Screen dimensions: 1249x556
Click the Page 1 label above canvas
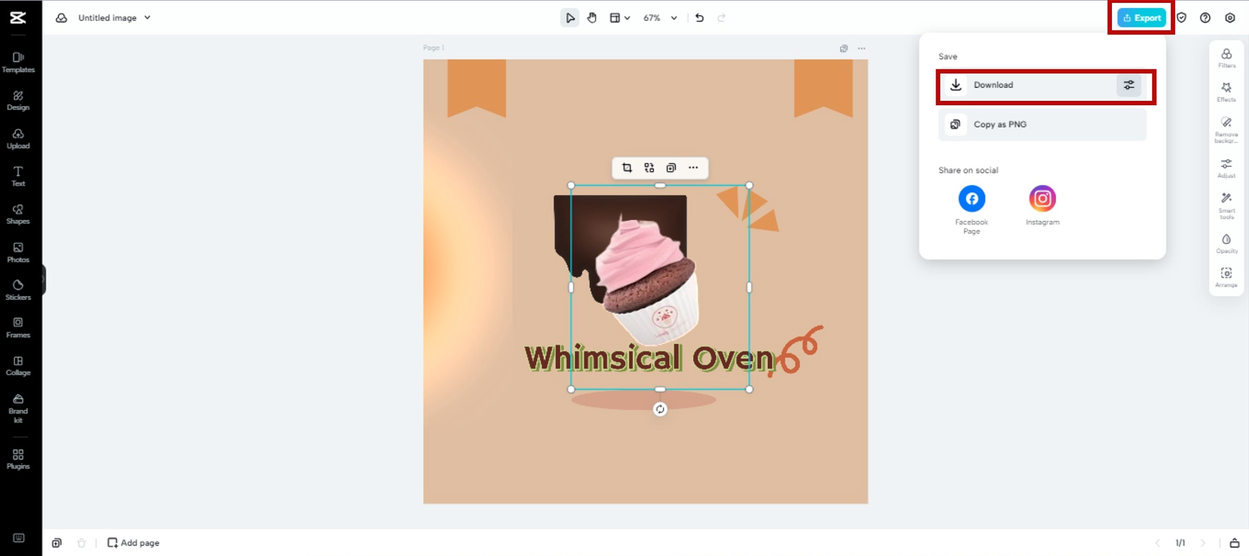(x=433, y=48)
